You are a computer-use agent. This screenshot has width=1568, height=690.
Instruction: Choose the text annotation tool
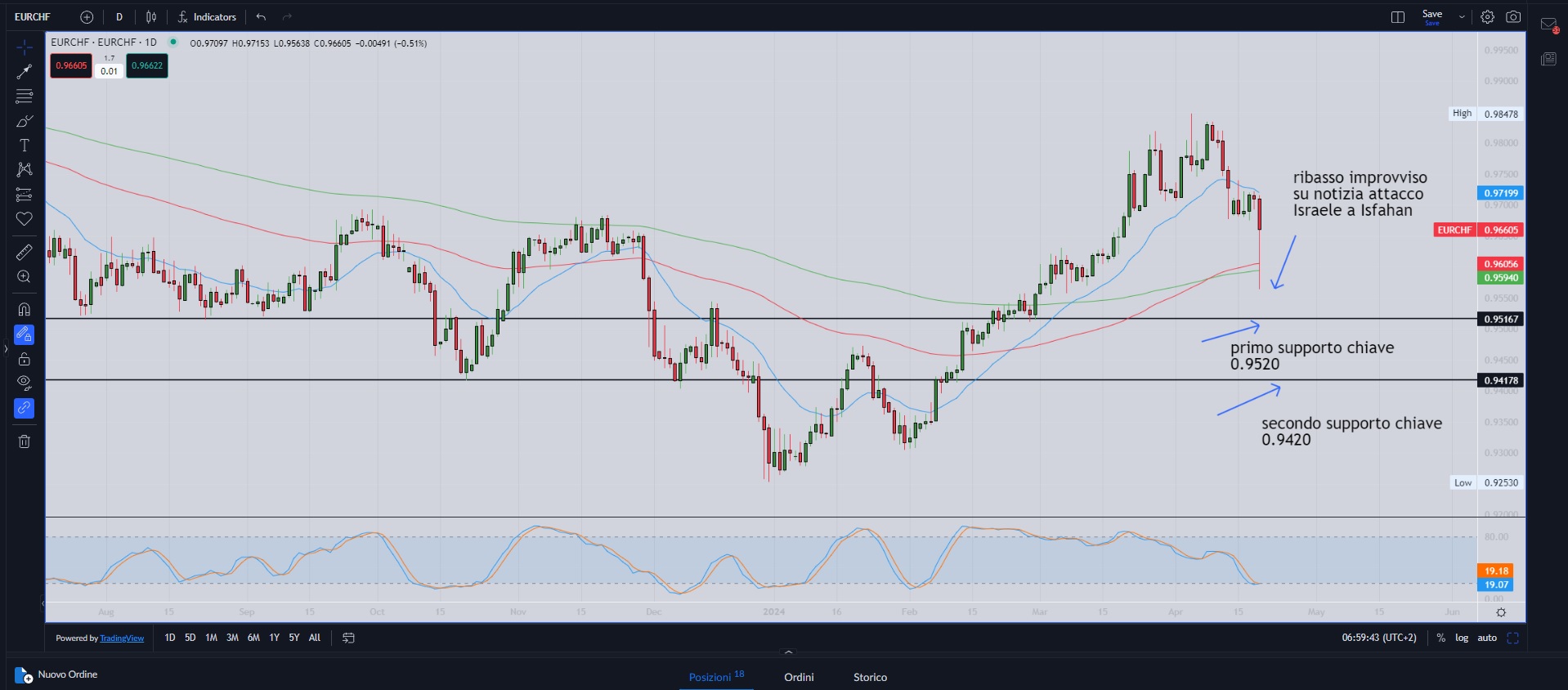click(25, 146)
